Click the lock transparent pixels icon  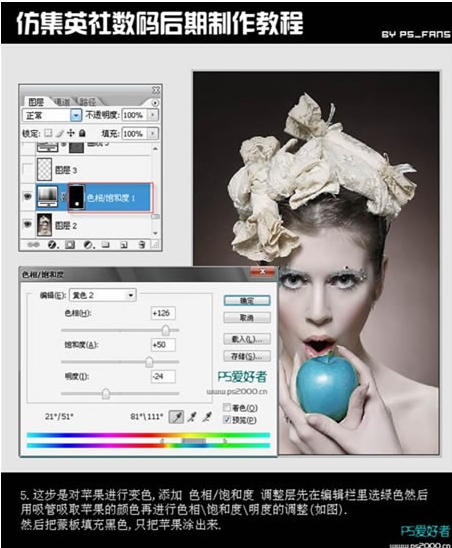point(48,133)
